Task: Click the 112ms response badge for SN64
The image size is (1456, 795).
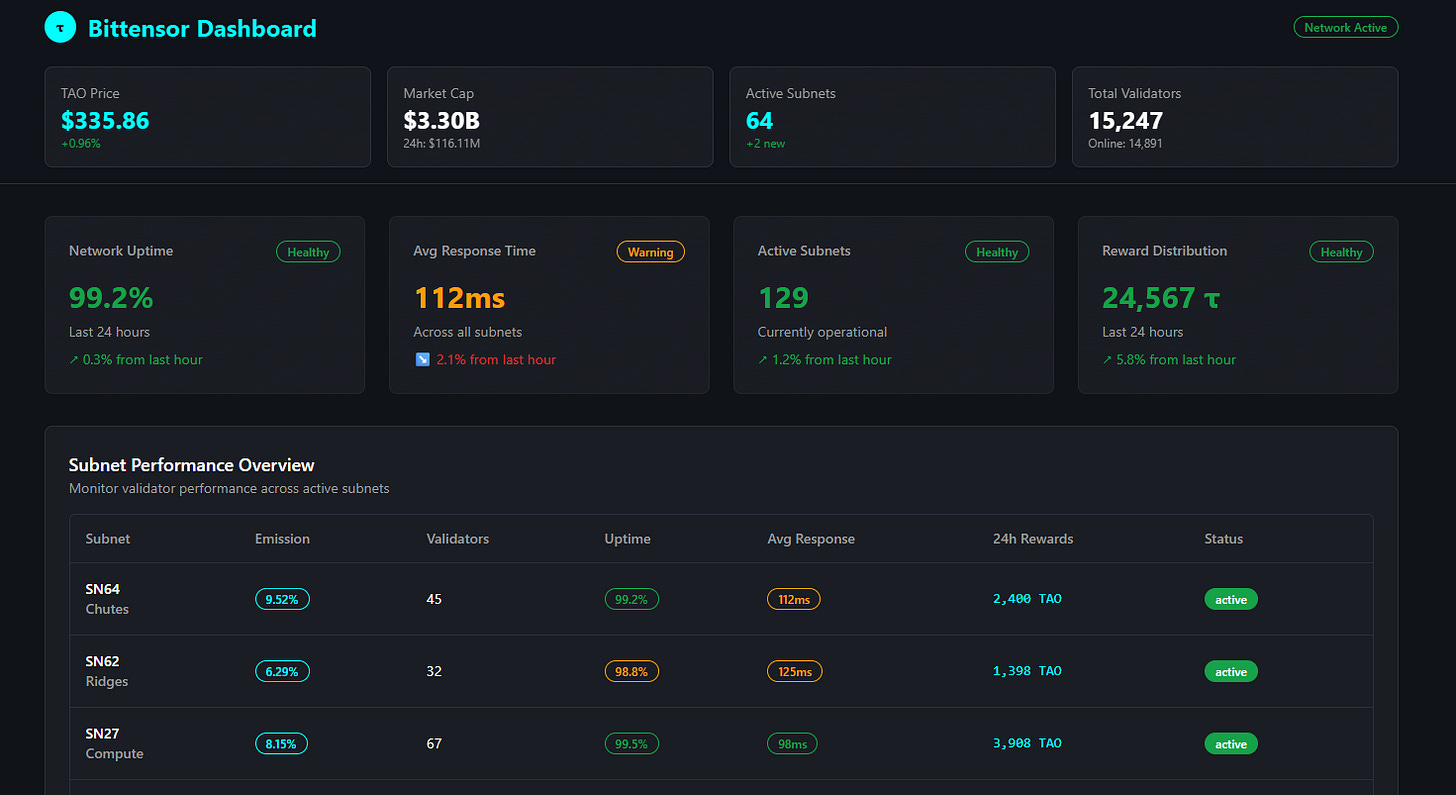Action: coord(794,599)
